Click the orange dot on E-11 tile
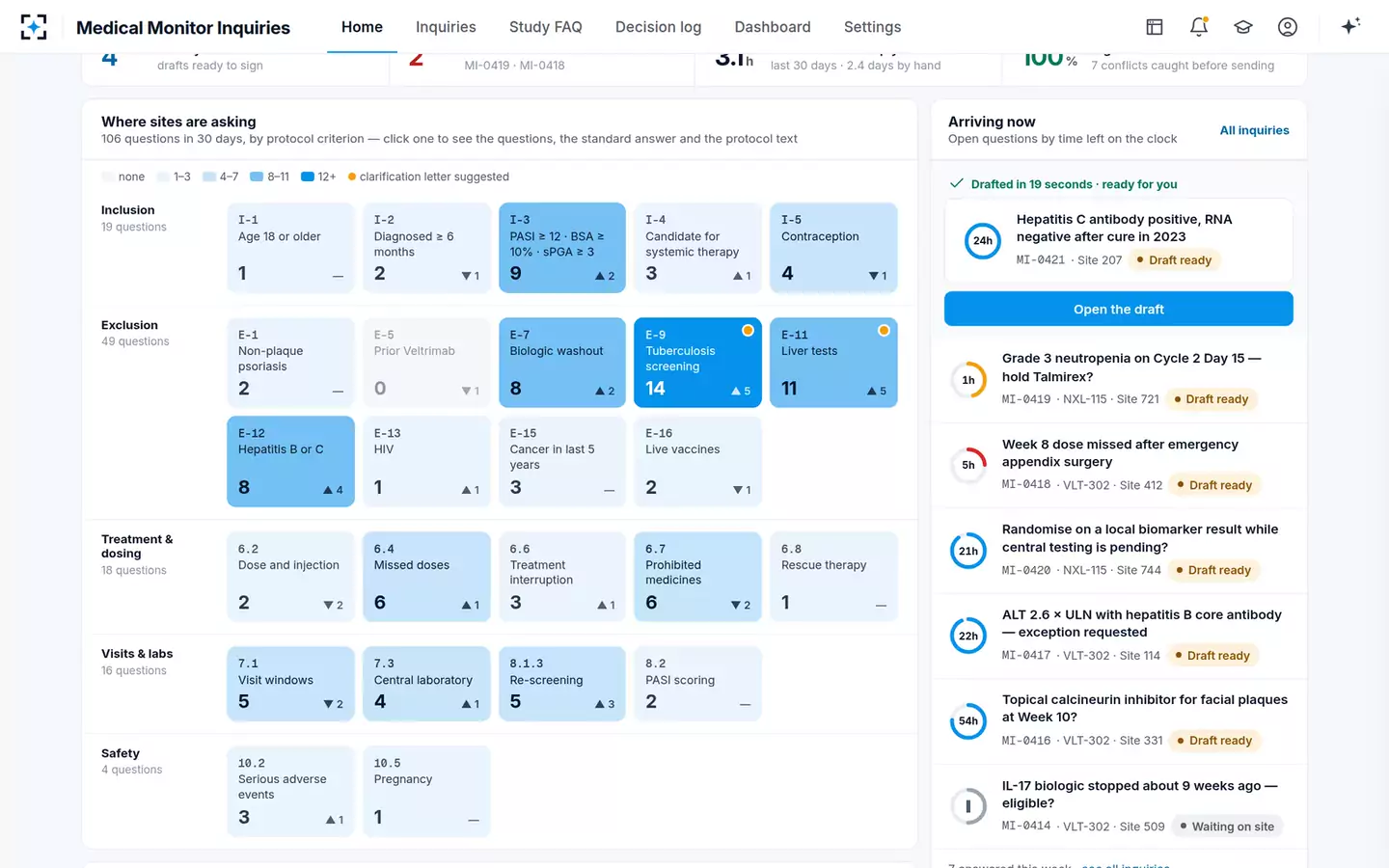The image size is (1389, 868). tap(884, 331)
